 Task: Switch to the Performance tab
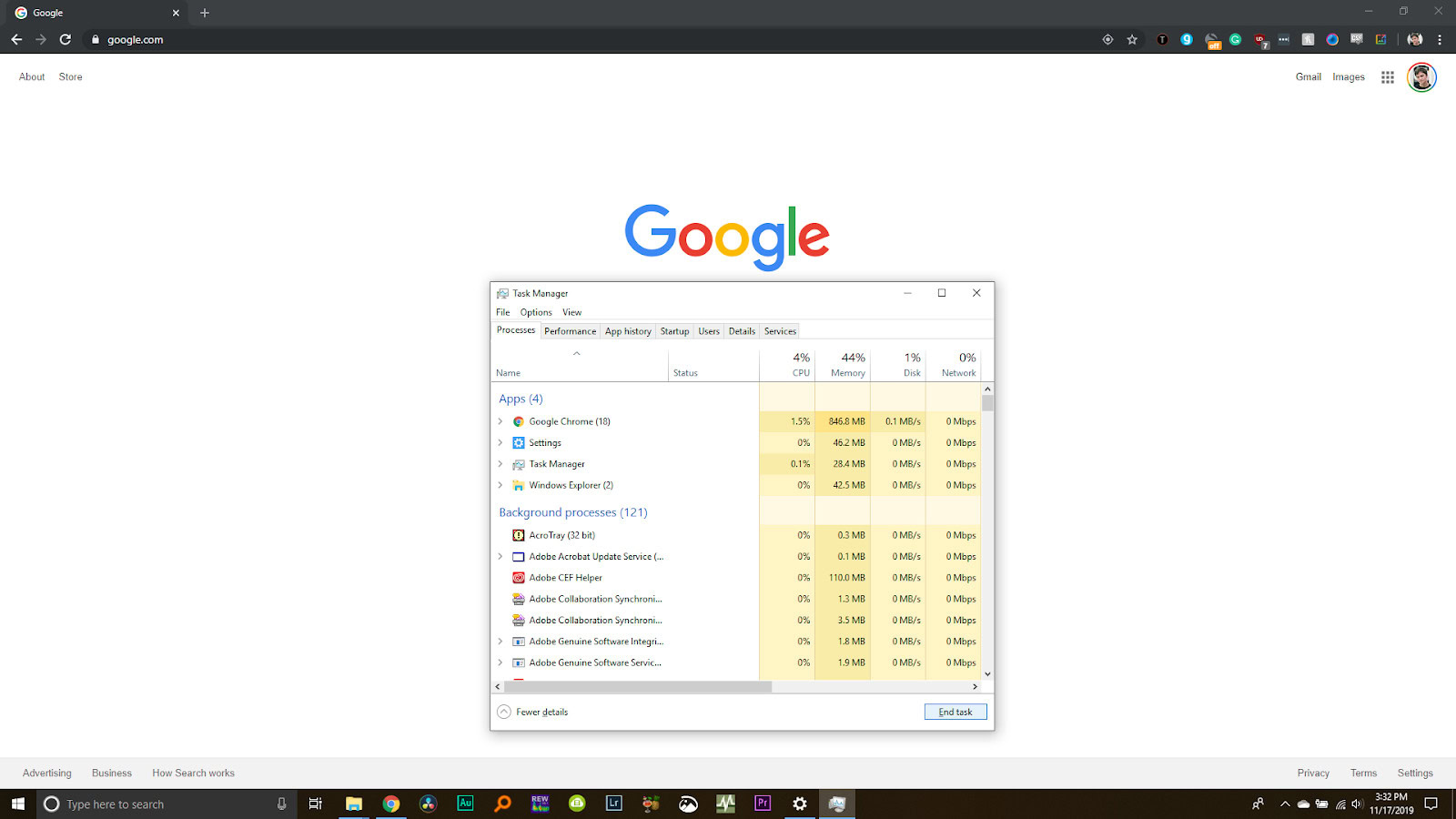click(570, 331)
